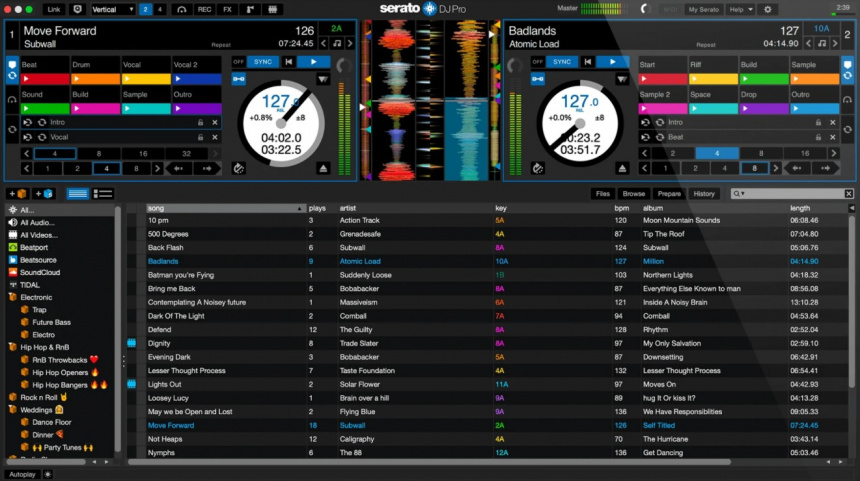Go to previous track on deck 2
This screenshot has width=860, height=481.
[808, 43]
